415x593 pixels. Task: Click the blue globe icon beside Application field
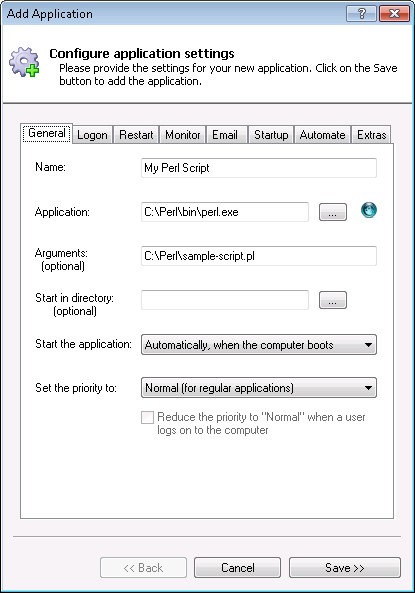(x=368, y=210)
